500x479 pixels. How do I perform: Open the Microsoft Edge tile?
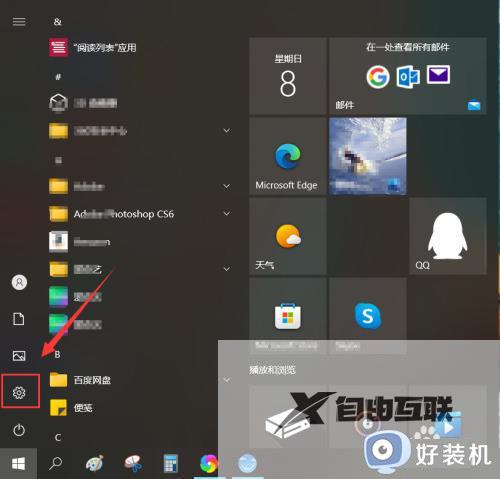288,156
